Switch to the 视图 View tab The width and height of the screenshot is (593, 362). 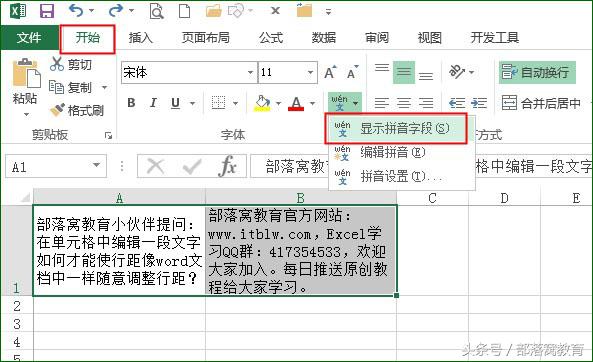[x=430, y=37]
